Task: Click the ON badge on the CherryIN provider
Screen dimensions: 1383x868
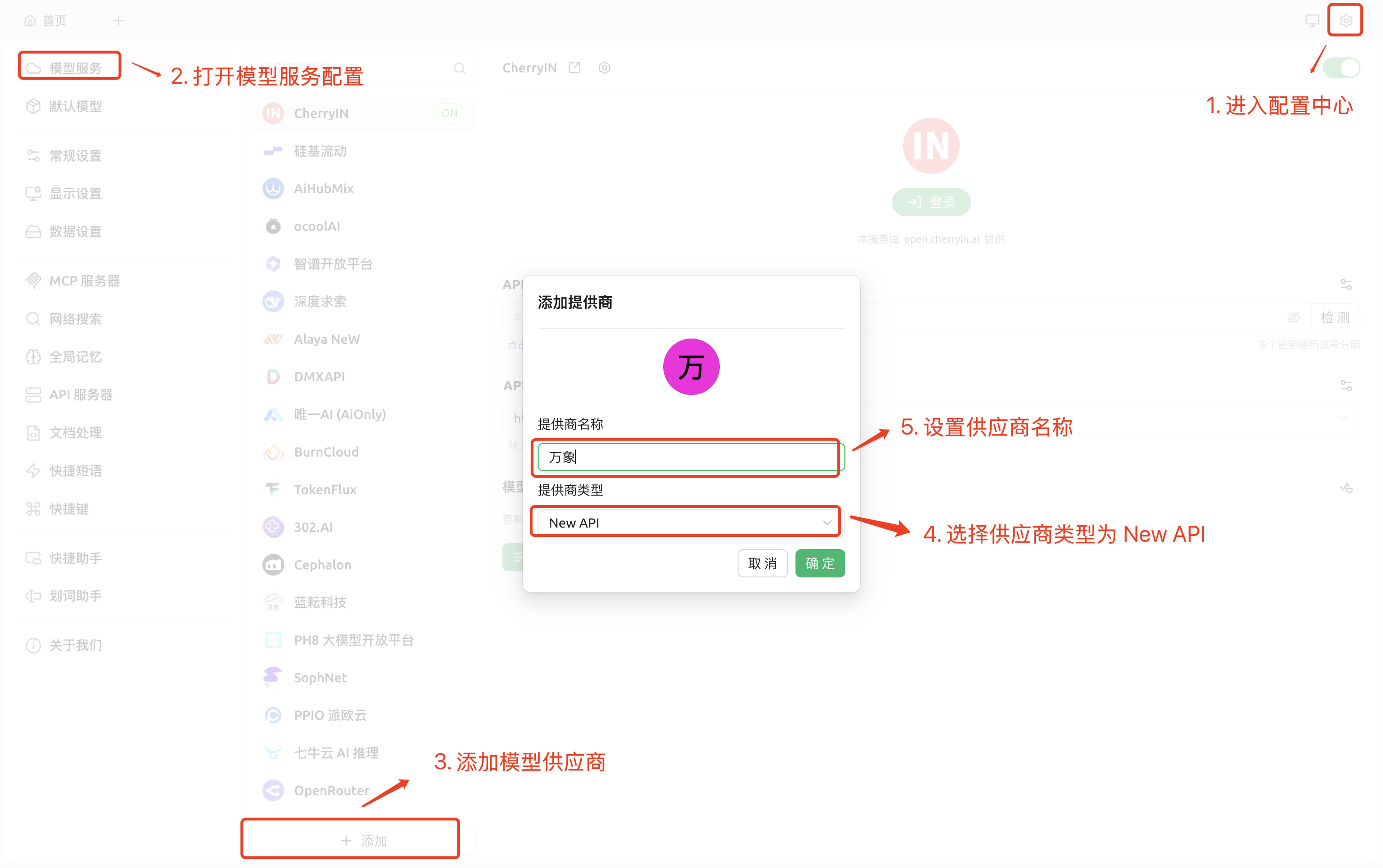Action: (450, 113)
